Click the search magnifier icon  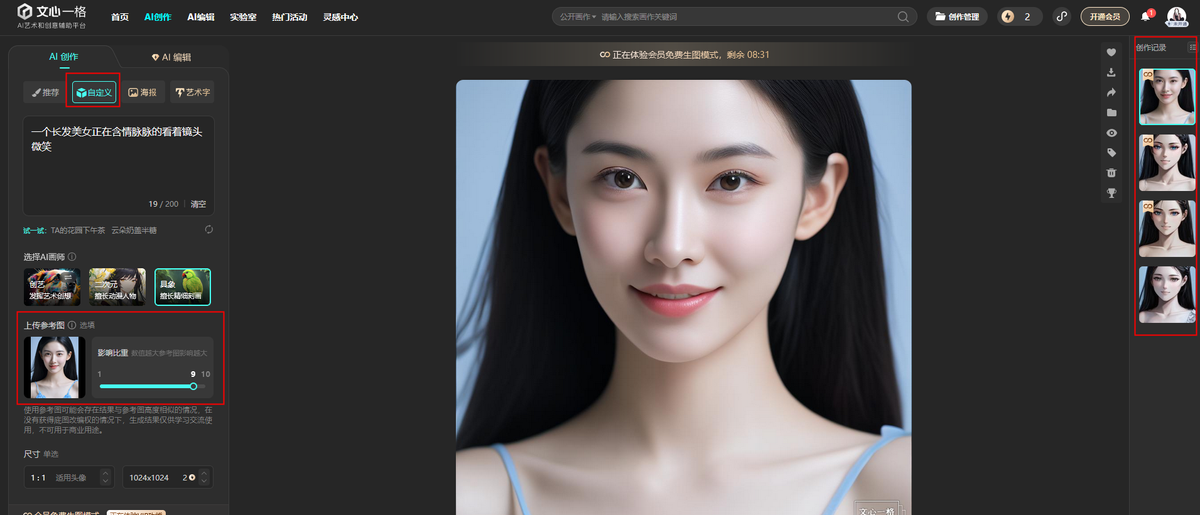click(x=903, y=17)
